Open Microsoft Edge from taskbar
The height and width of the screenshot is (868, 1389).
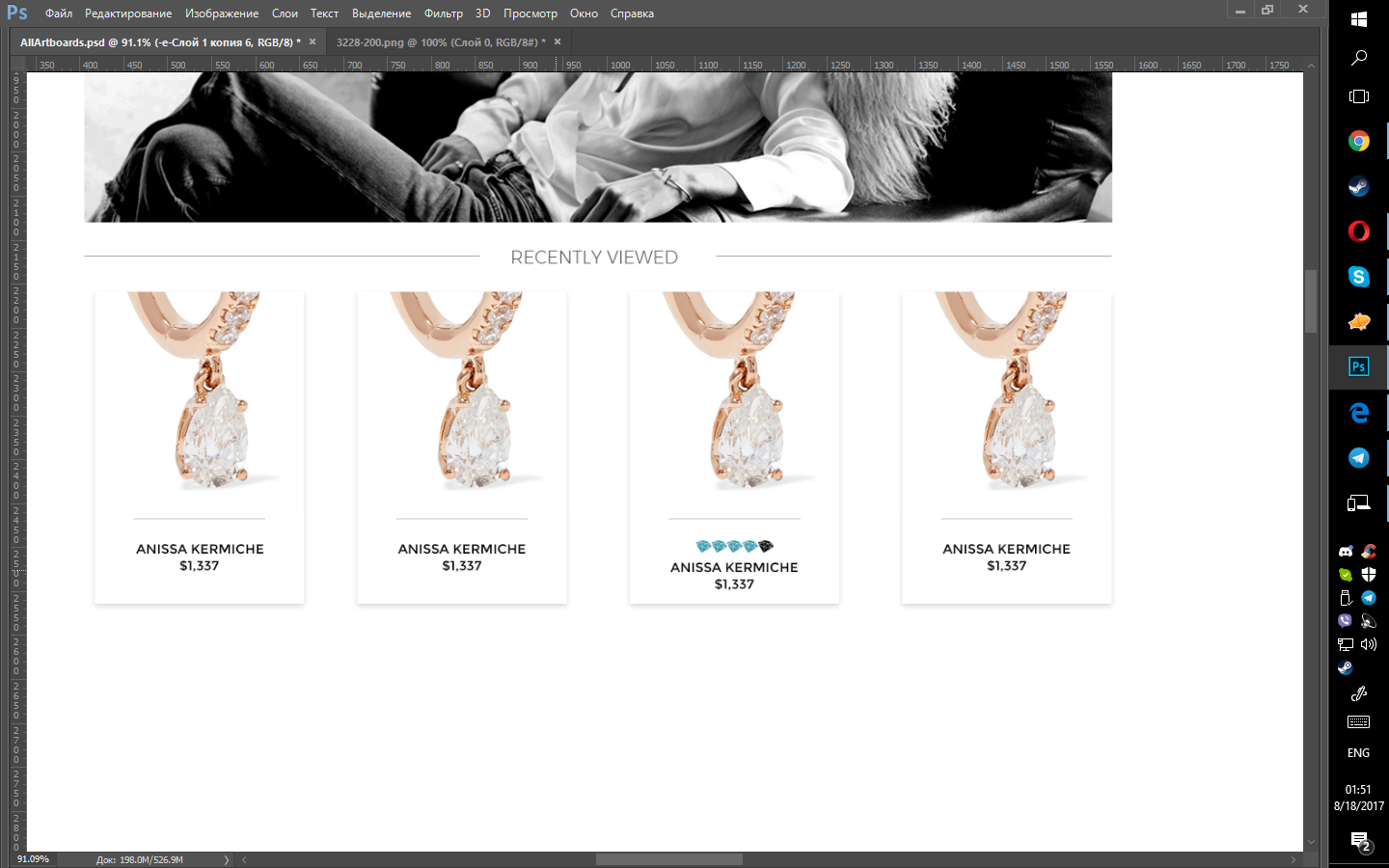click(1359, 412)
